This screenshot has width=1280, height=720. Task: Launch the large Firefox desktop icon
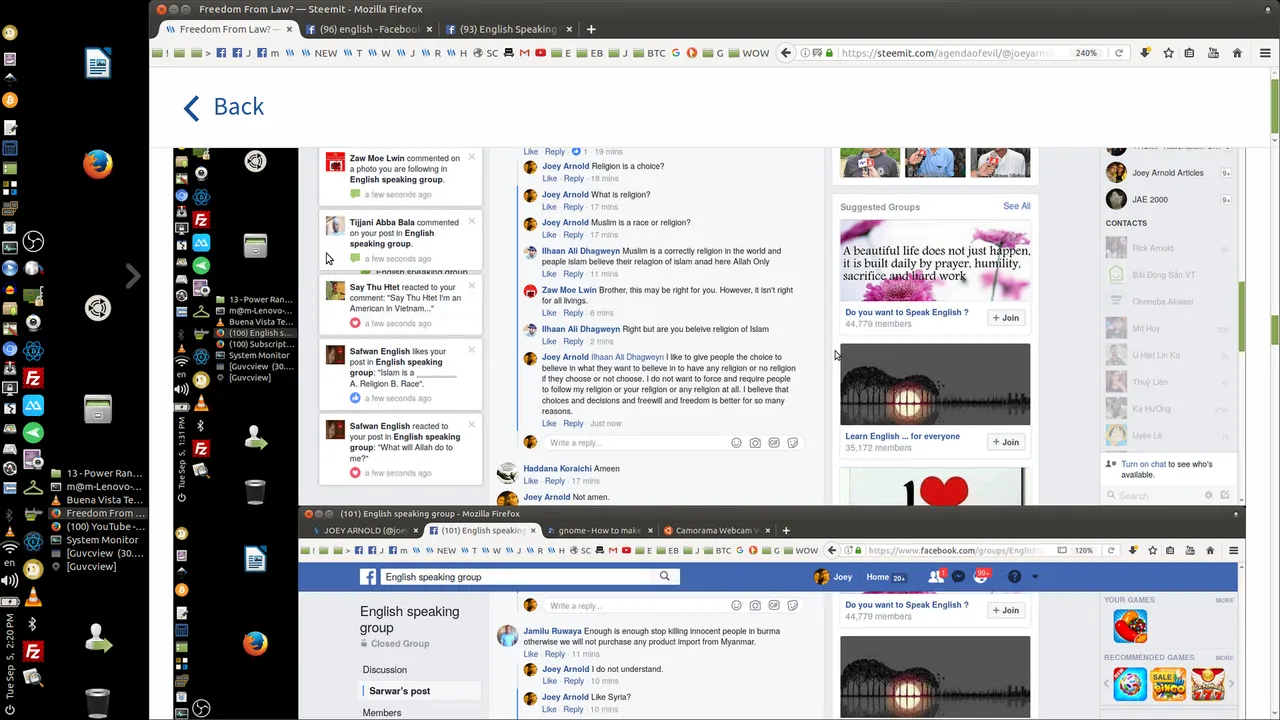pos(98,163)
